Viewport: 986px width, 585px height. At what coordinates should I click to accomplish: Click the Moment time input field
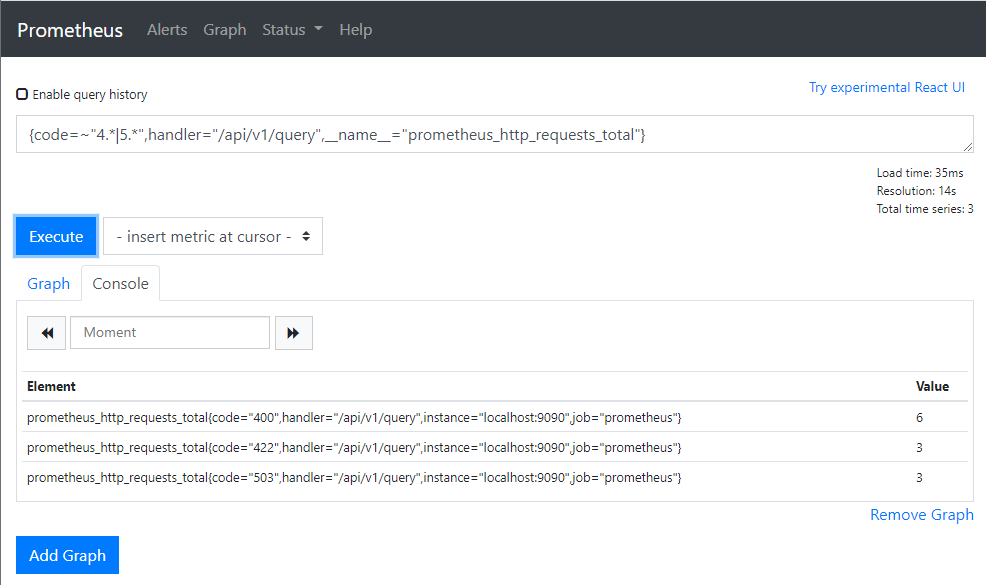[170, 333]
